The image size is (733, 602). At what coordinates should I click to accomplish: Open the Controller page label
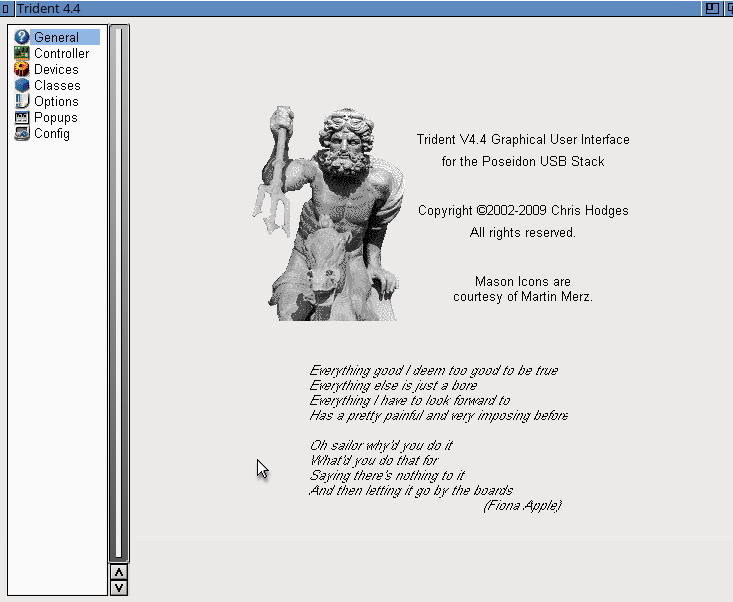click(x=61, y=53)
